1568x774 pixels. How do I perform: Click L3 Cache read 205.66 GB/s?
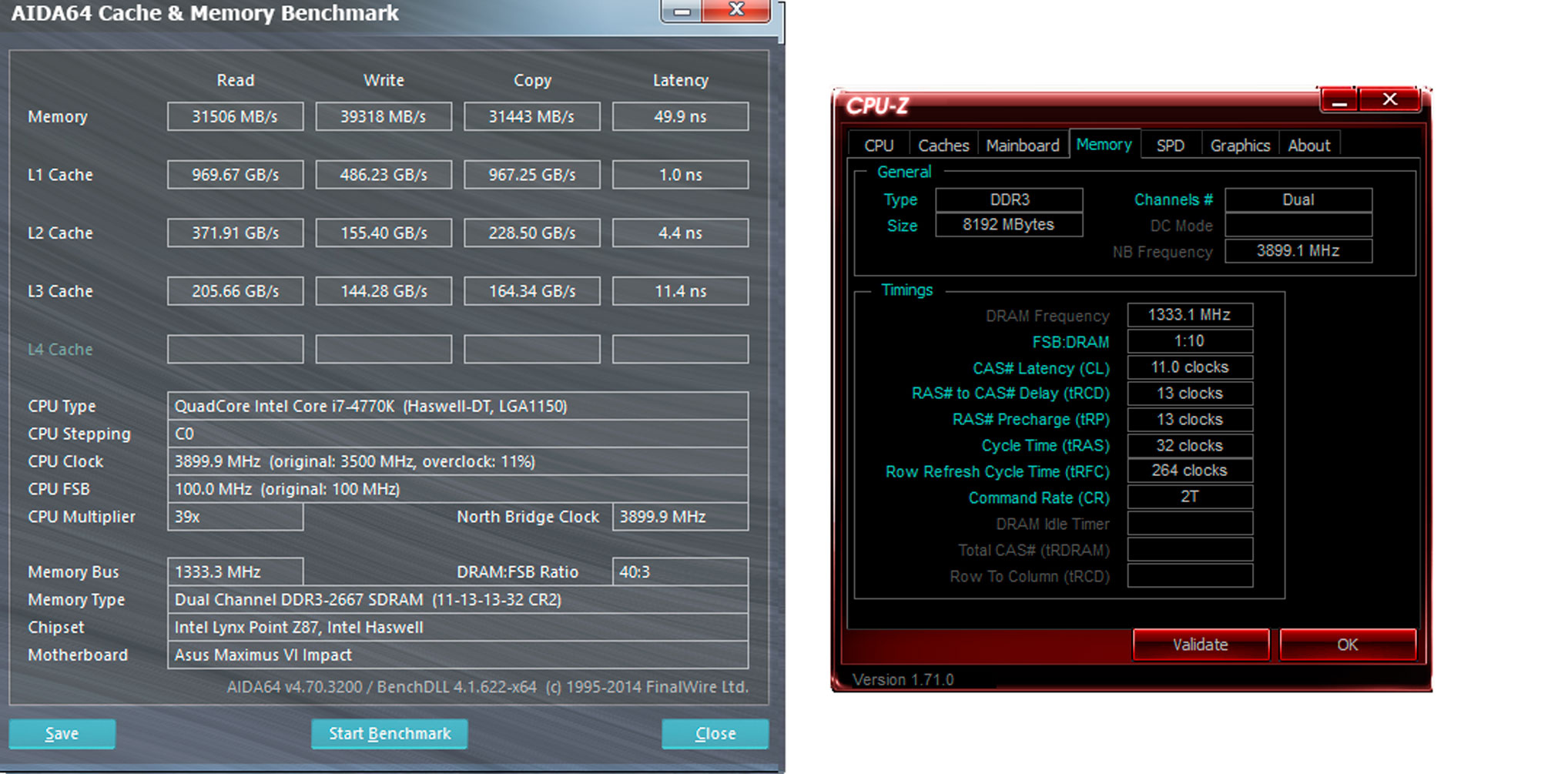pos(235,291)
